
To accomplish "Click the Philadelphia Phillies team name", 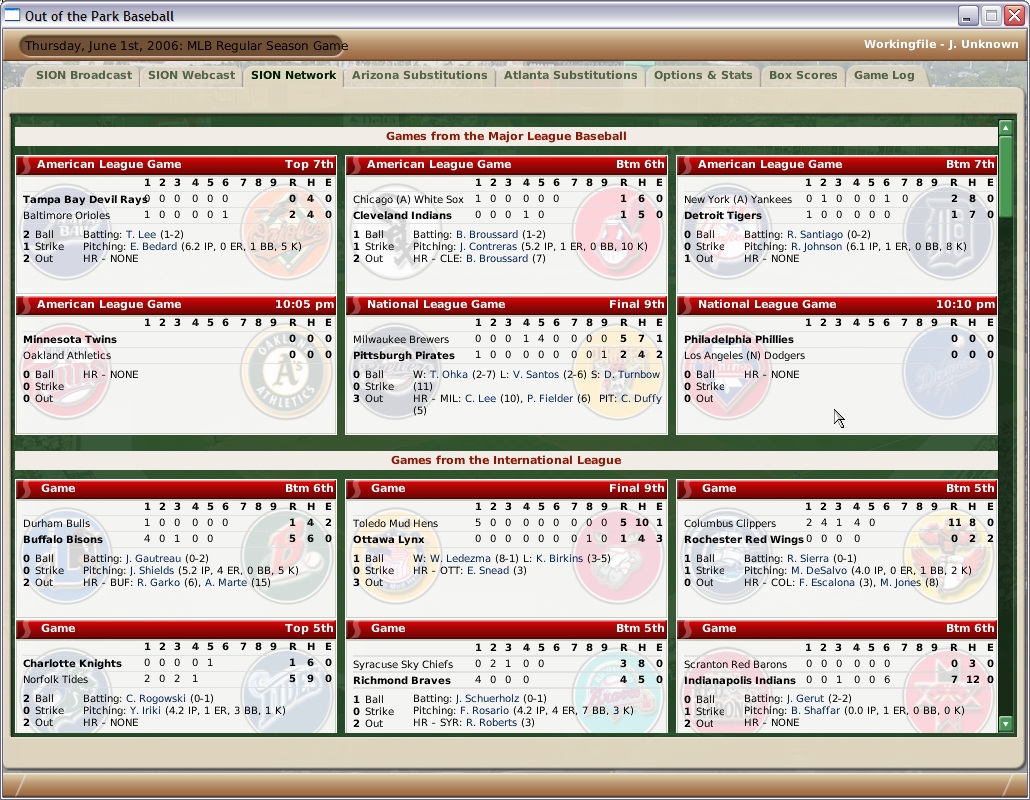I will pos(738,339).
